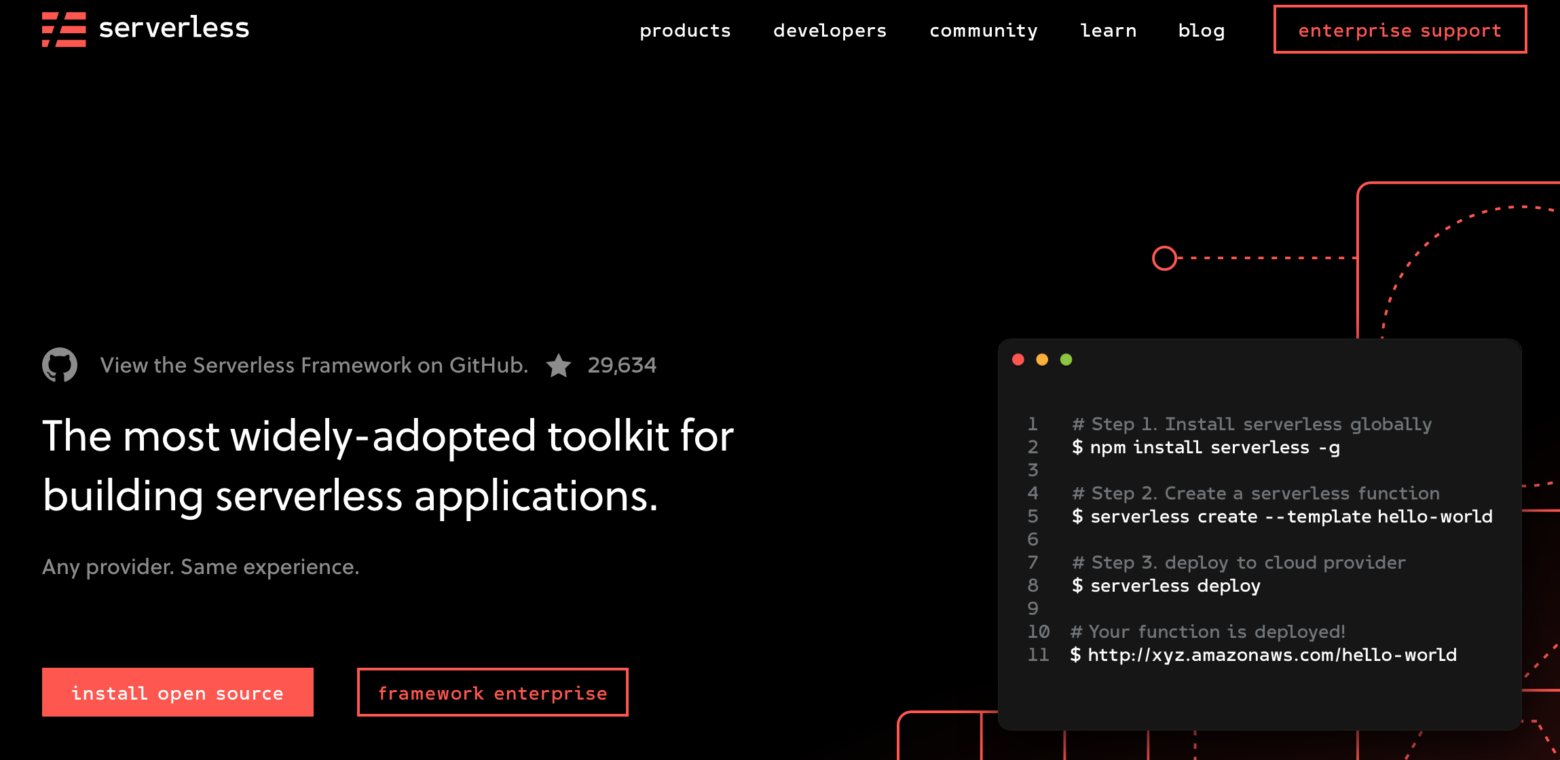Click 'Any provider. Same experience.' text

[201, 567]
